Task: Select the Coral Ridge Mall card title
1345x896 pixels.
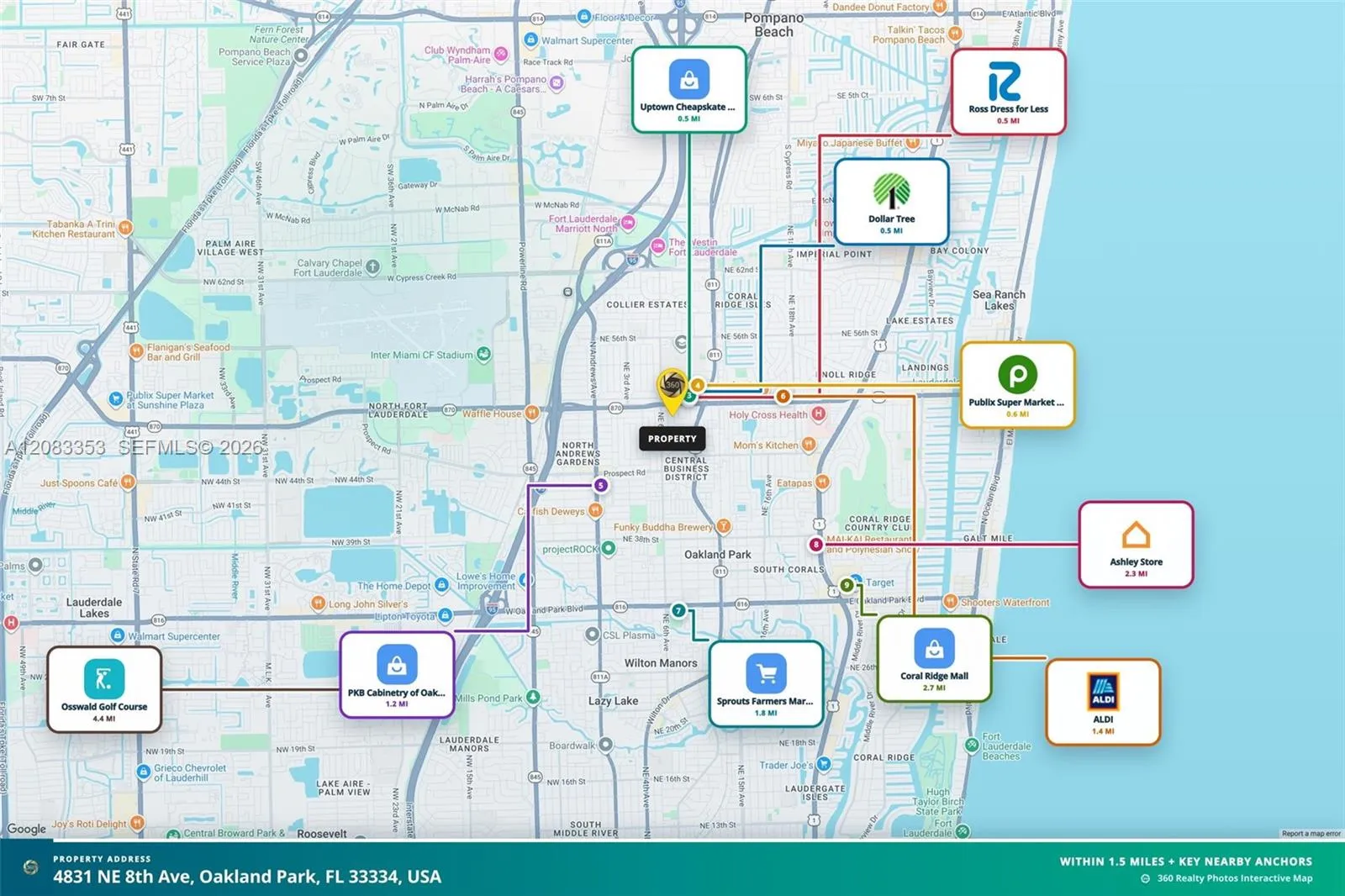Action: pos(934,676)
